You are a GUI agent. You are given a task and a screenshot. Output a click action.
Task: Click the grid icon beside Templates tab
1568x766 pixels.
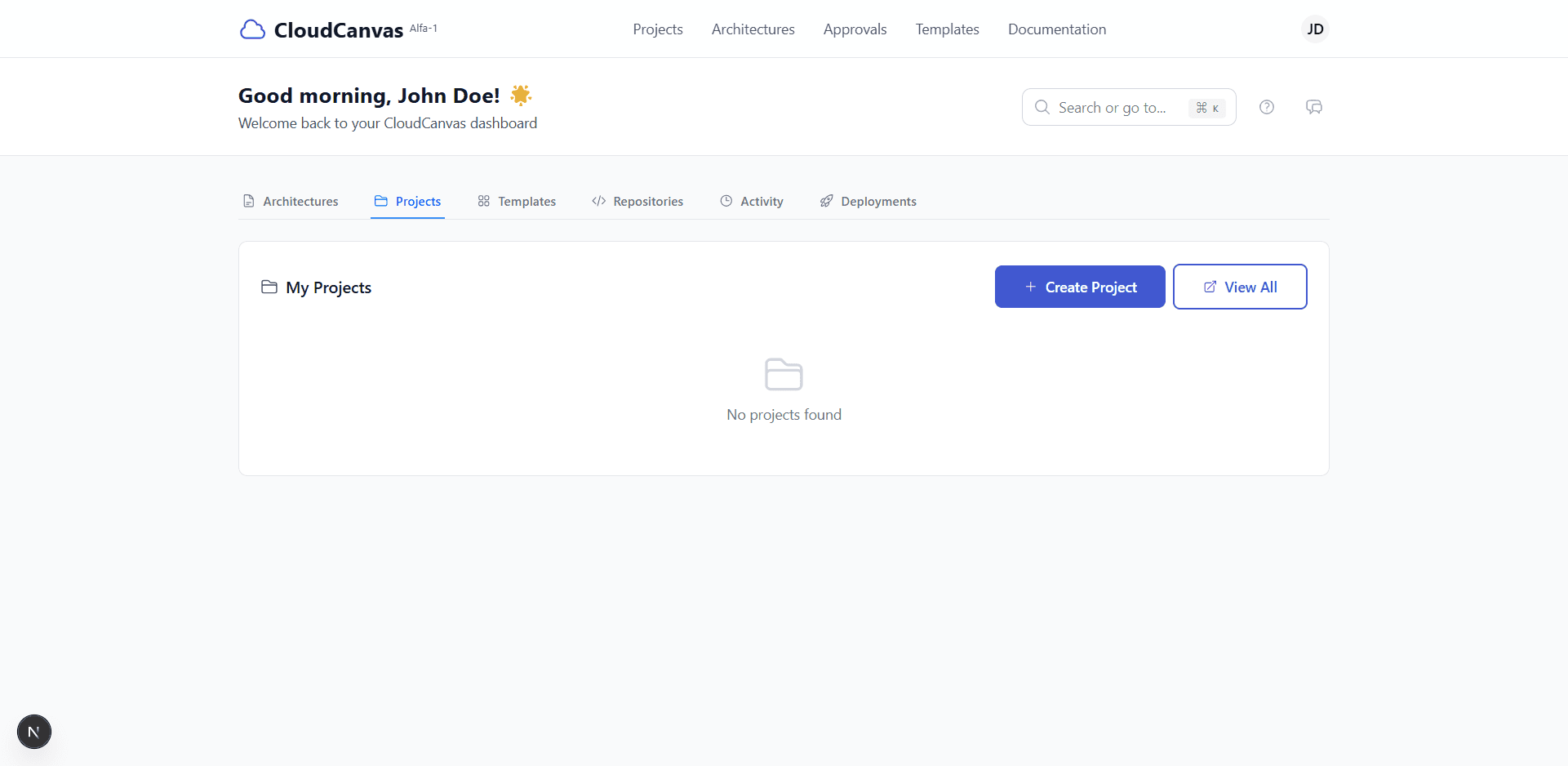point(482,201)
